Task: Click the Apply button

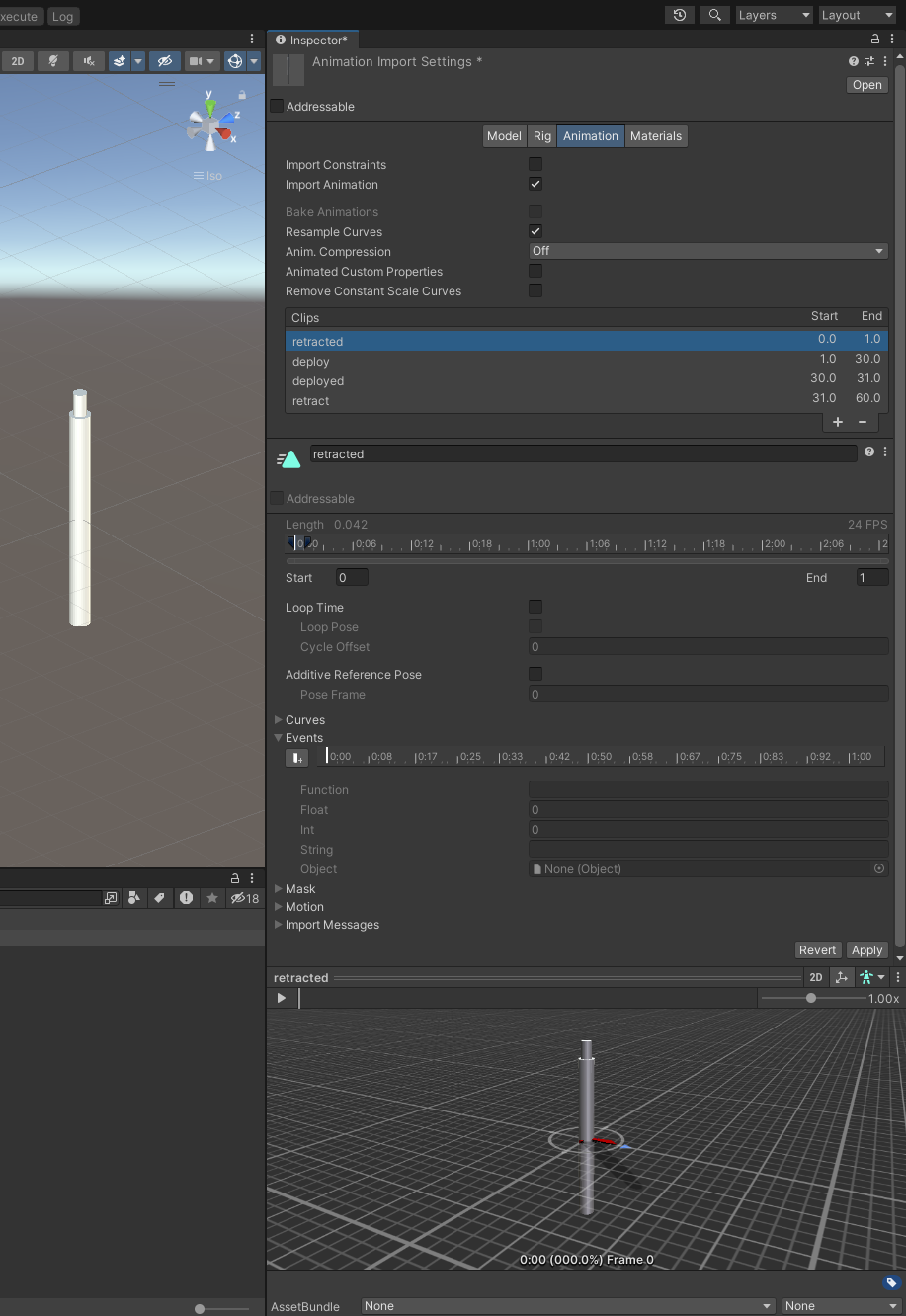Action: (x=866, y=950)
